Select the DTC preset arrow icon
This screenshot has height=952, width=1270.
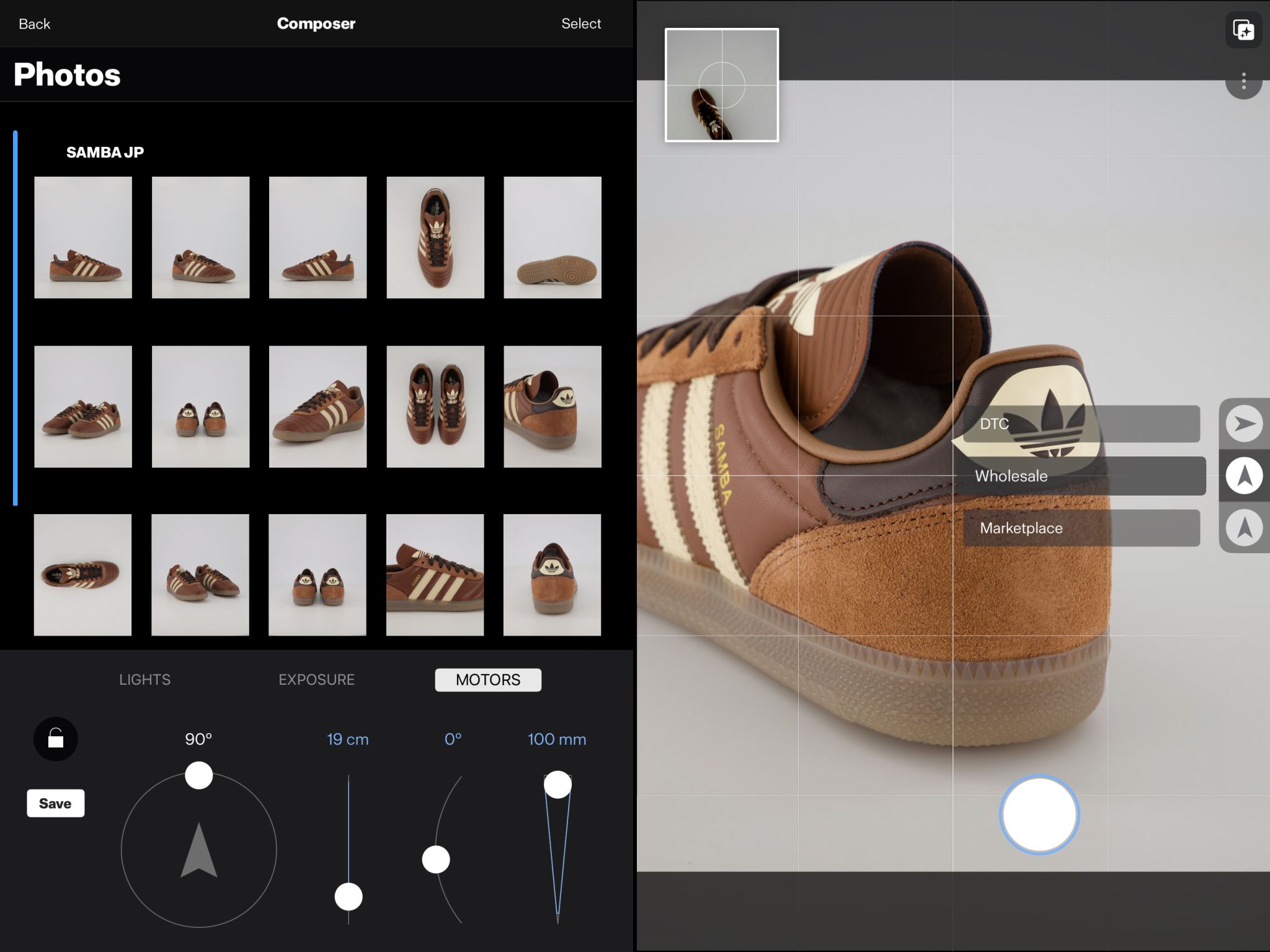coord(1243,424)
